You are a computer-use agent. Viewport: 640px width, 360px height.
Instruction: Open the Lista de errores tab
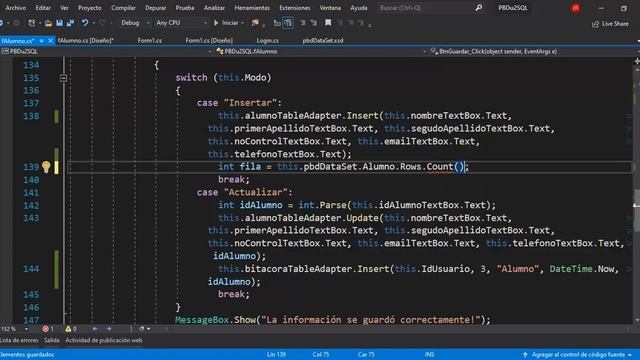(19, 340)
